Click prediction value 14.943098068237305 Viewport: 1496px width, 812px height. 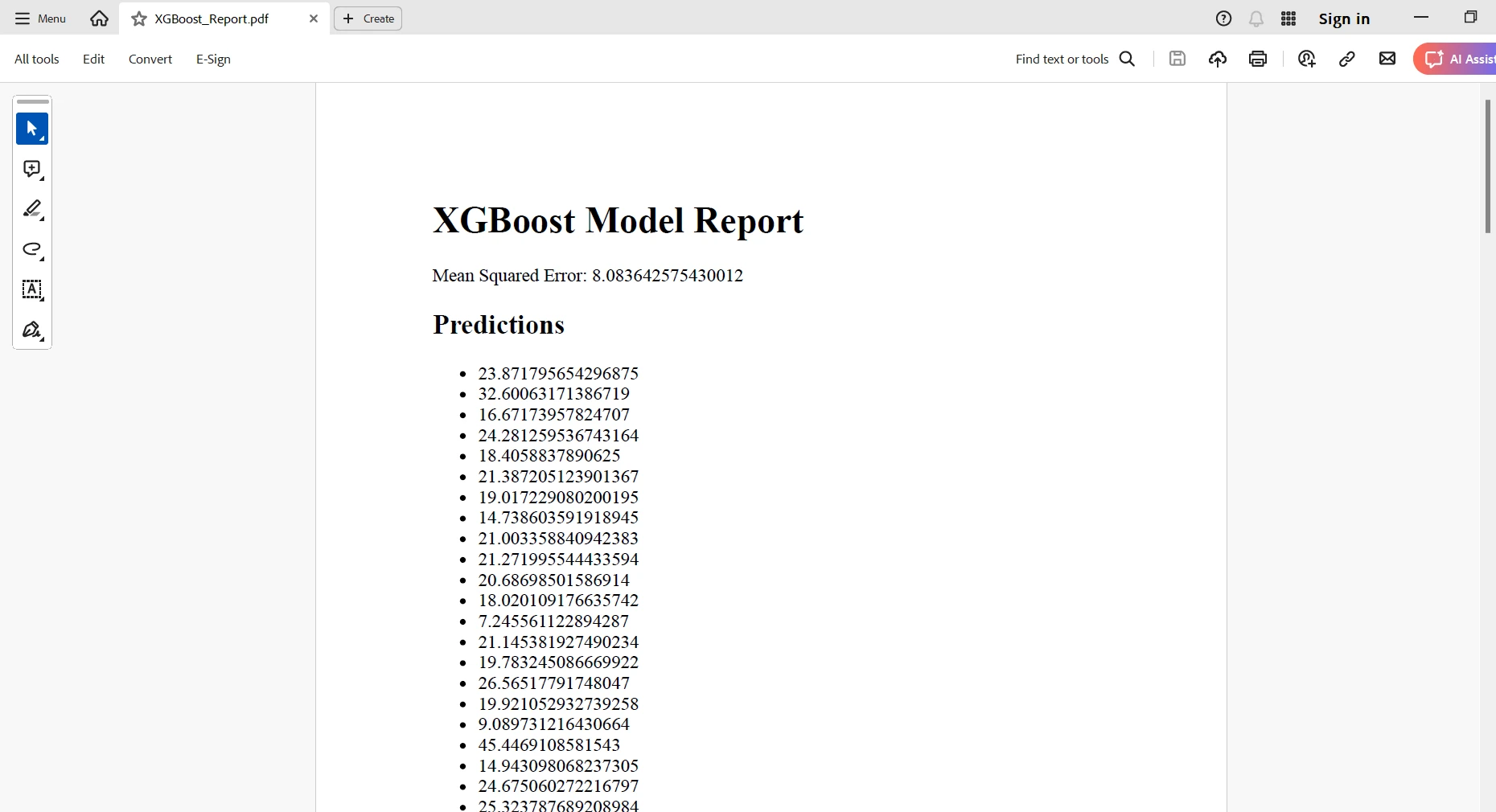(558, 766)
